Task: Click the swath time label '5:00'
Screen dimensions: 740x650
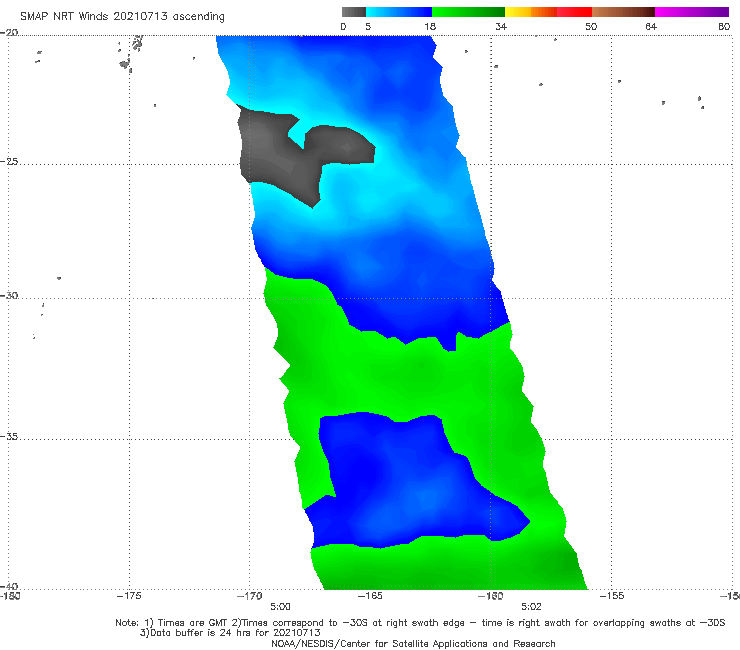Action: coord(280,607)
